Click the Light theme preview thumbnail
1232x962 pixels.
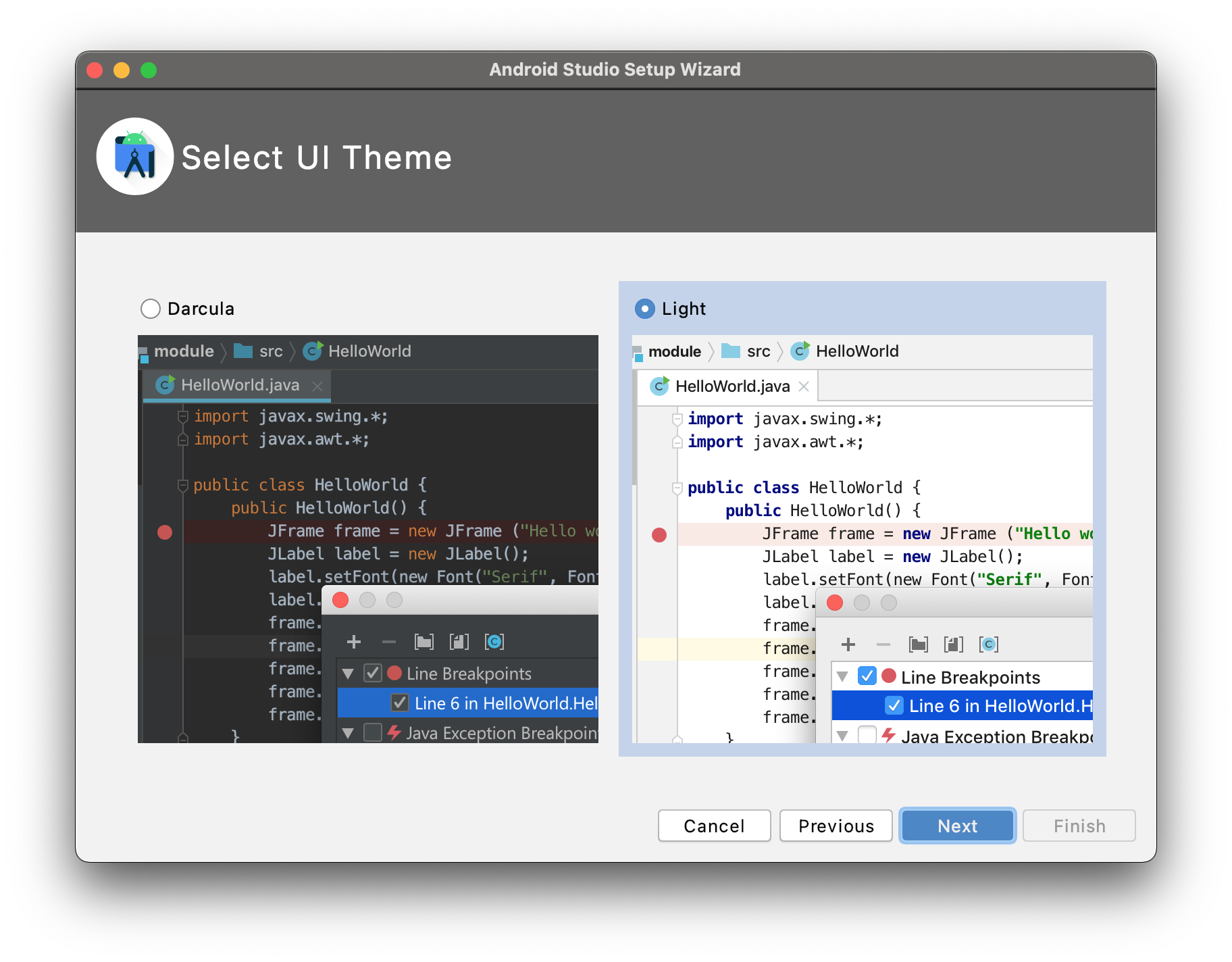click(863, 539)
